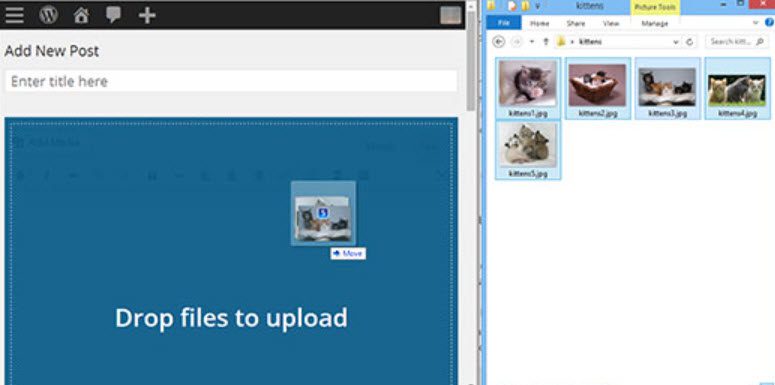Open Customize Quick Access Toolbar dropdown
Viewport: 775px width, 385px height.
(x=537, y=6)
